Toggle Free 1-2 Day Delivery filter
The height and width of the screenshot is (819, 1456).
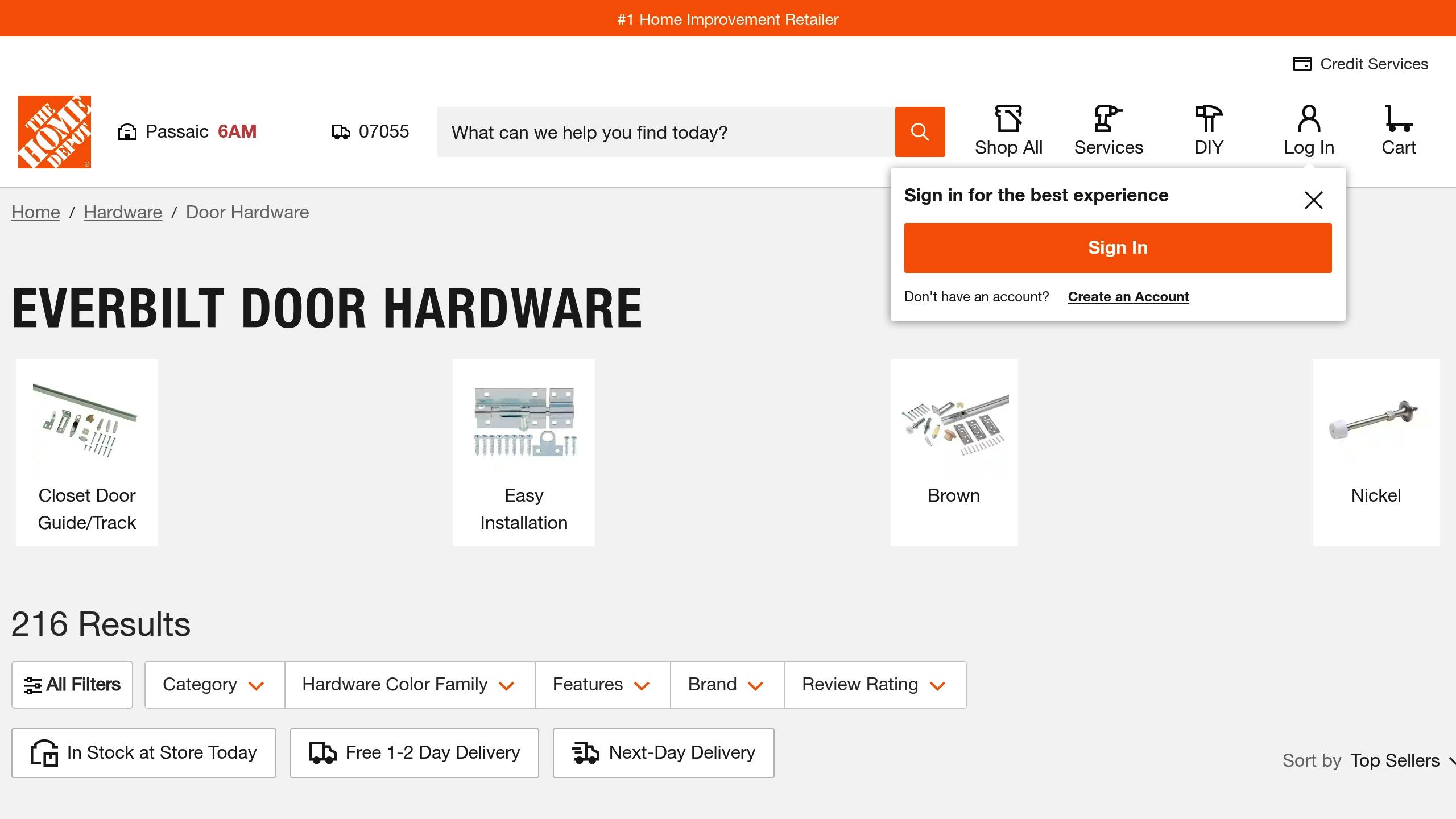click(413, 752)
